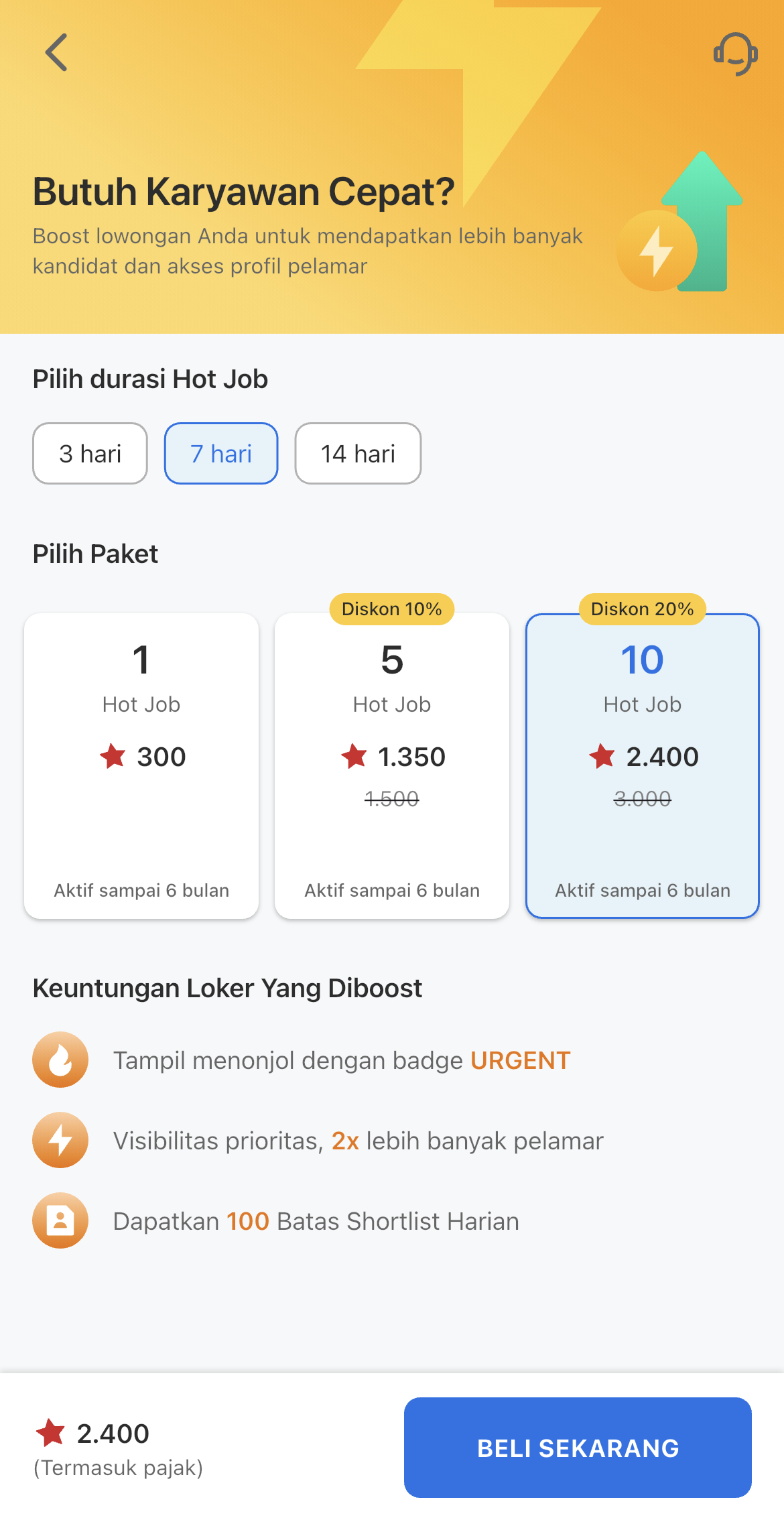Tap the Butuh Karyawan Cepat heading
The height and width of the screenshot is (1522, 784).
[x=244, y=192]
